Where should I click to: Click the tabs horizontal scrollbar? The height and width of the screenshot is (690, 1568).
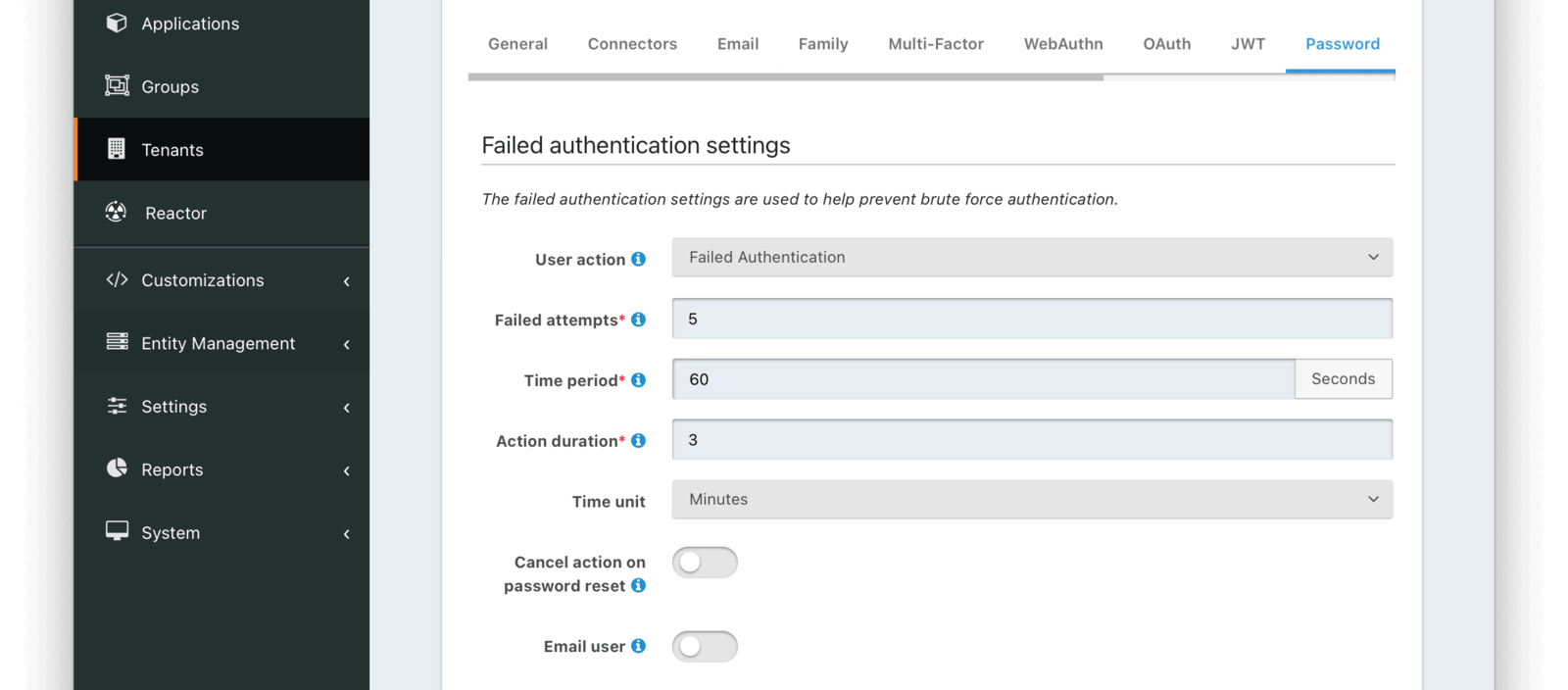click(x=786, y=76)
